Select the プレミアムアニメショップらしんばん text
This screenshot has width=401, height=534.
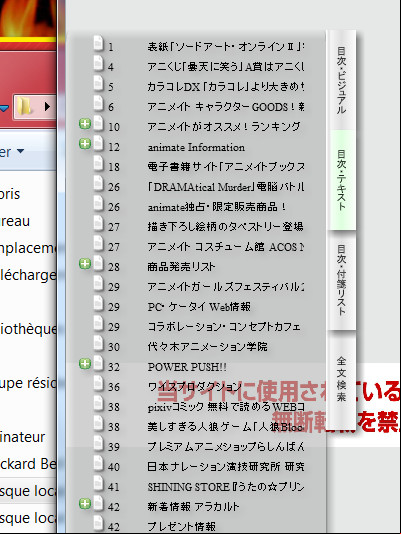[226, 446]
